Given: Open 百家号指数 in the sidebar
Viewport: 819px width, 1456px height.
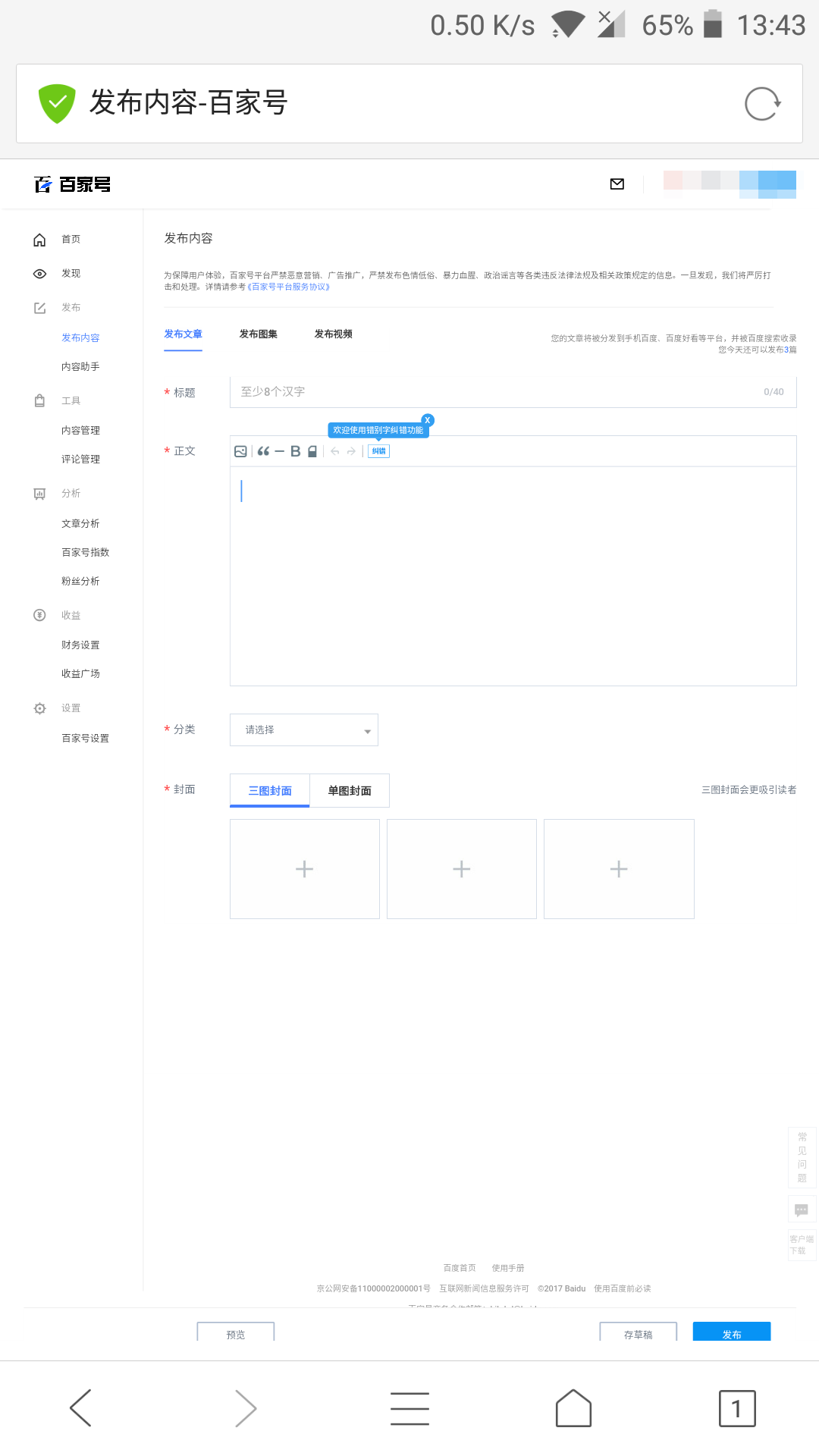Looking at the screenshot, I should point(86,553).
